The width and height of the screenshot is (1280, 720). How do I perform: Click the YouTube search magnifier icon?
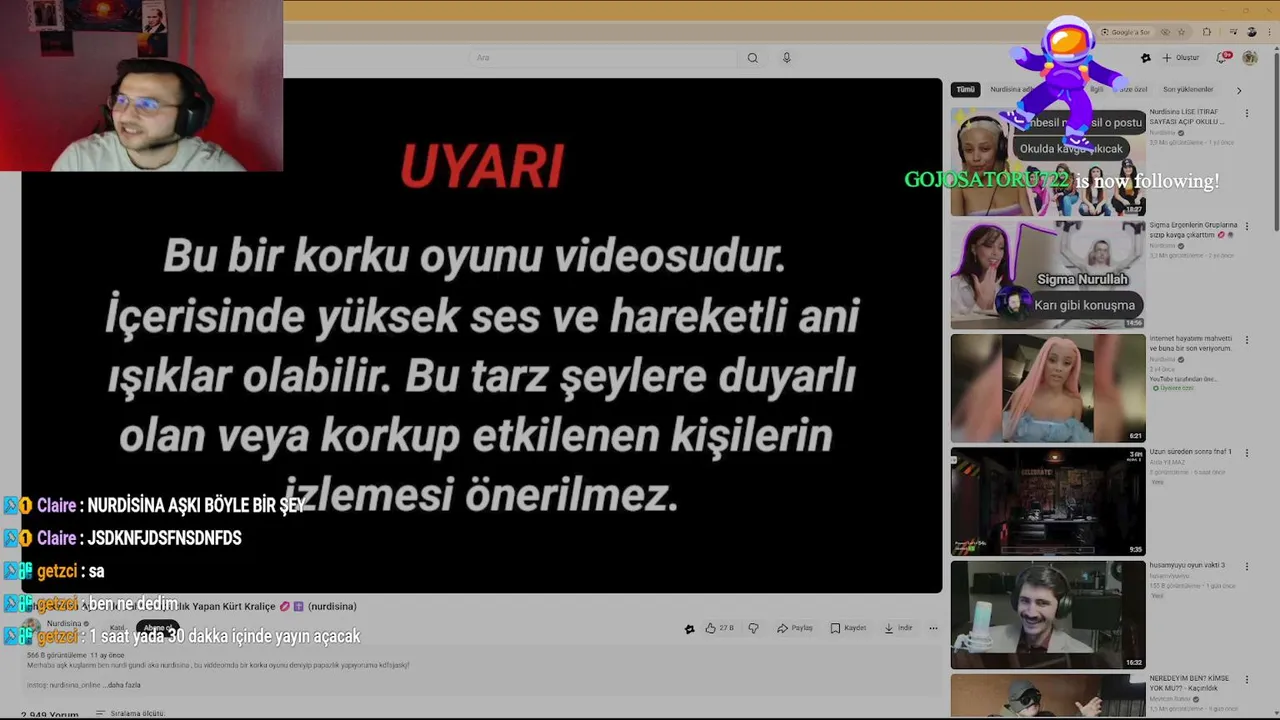[x=752, y=58]
